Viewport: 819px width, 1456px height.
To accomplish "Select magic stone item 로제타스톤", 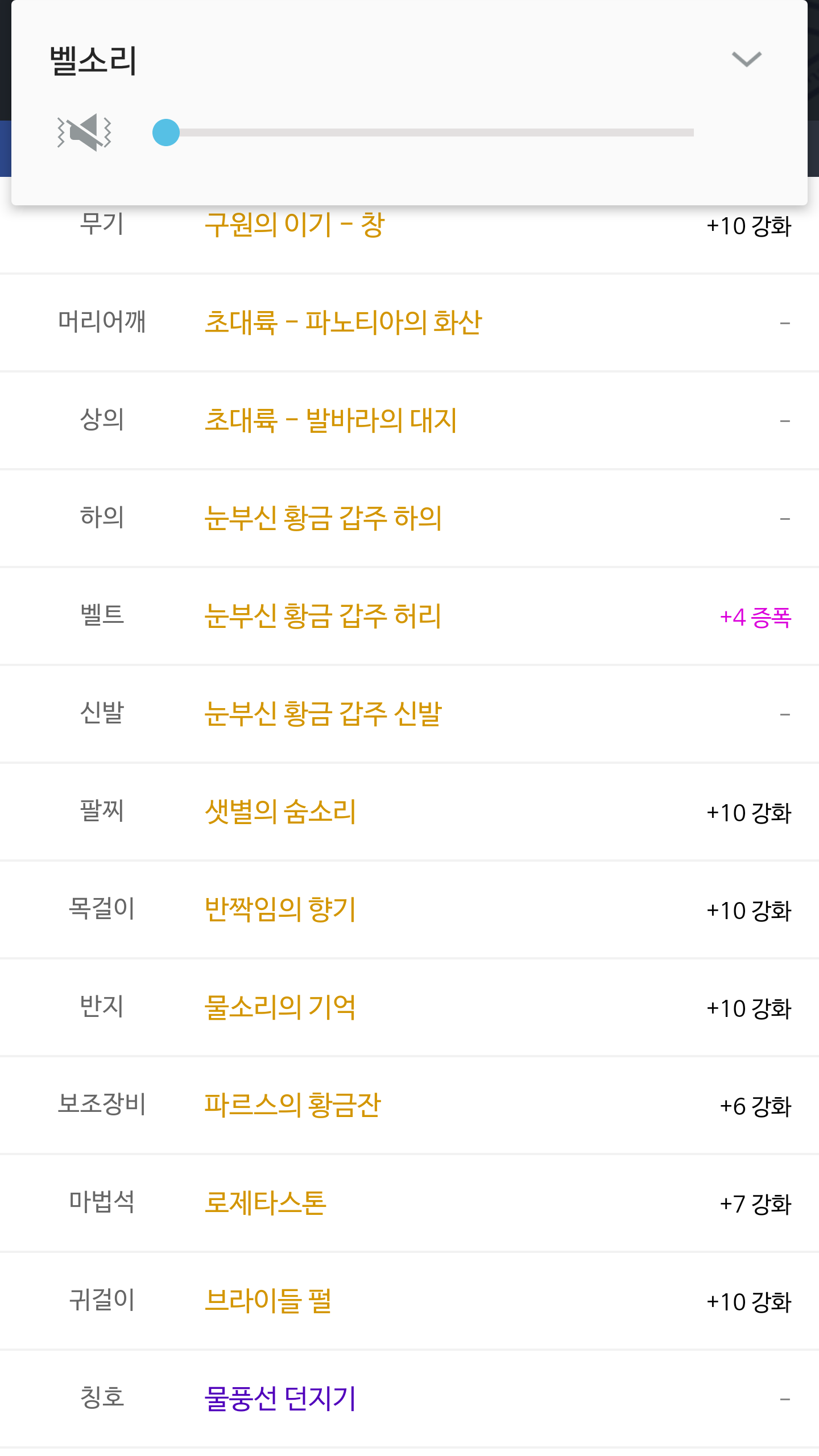I will click(265, 1203).
